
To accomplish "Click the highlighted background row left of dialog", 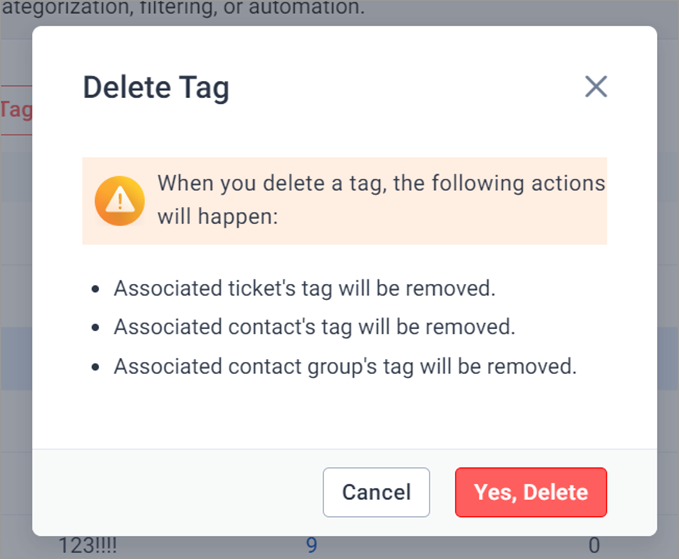I will (16, 359).
